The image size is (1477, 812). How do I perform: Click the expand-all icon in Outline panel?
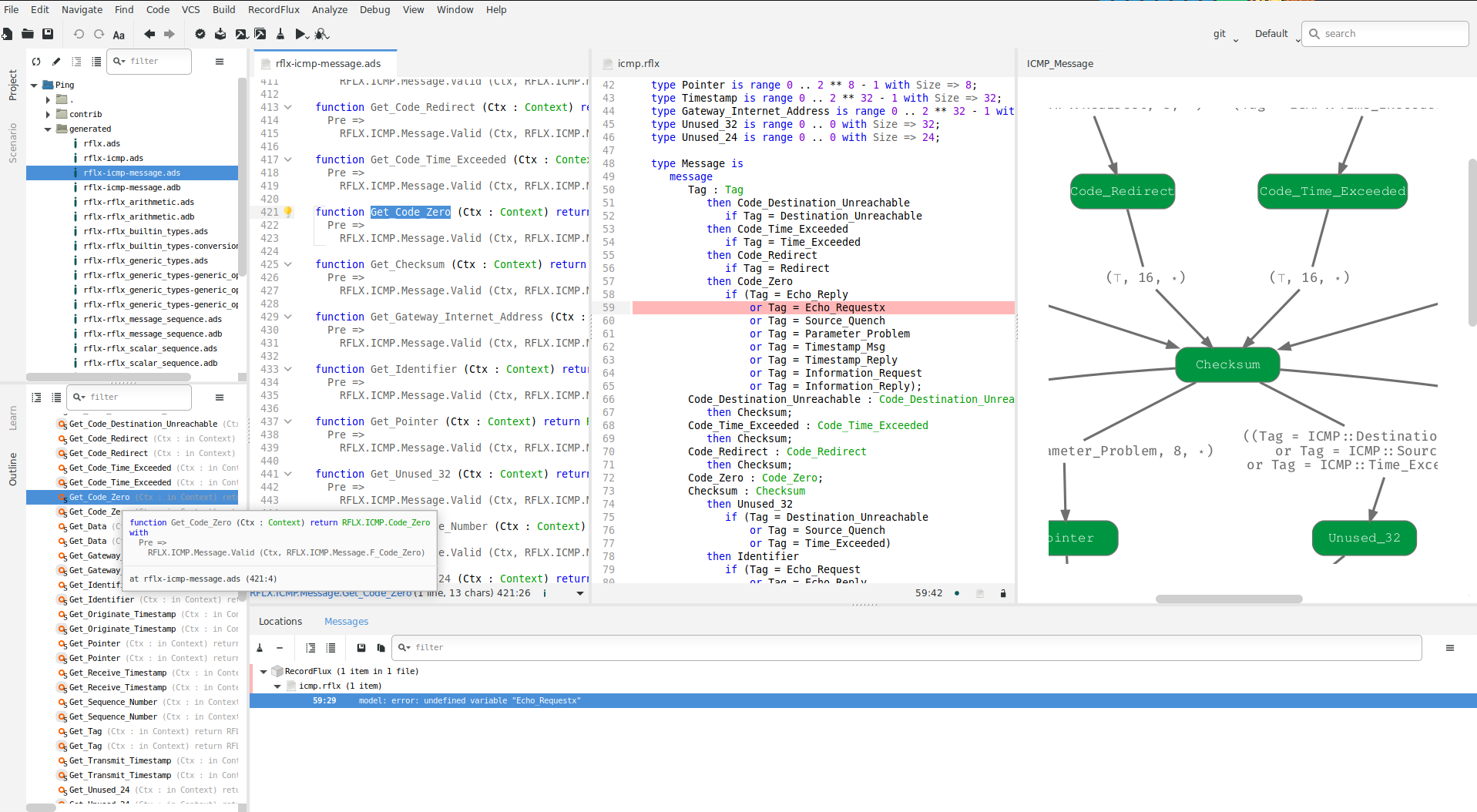36,397
